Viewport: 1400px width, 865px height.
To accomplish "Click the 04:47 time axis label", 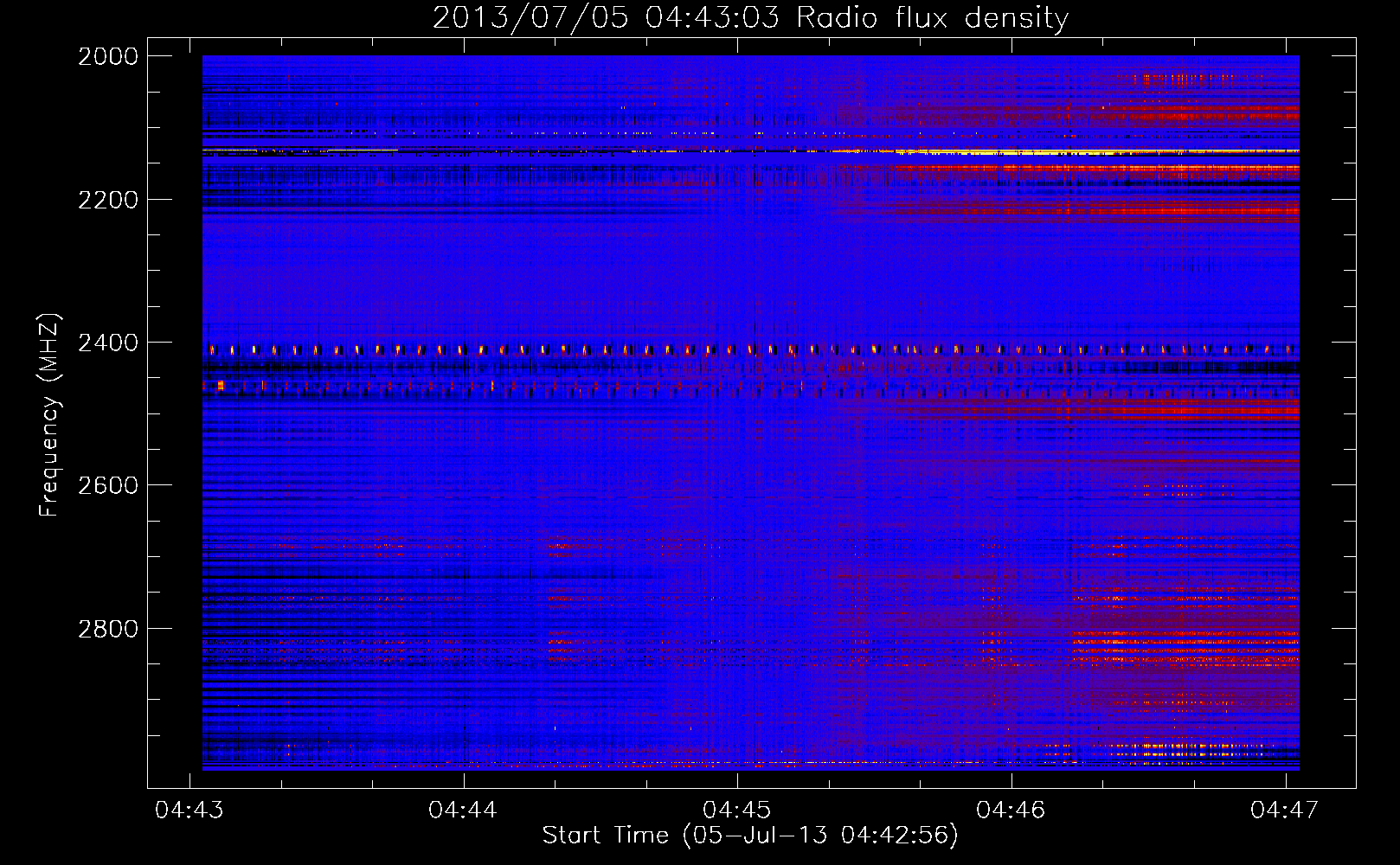I will click(x=1285, y=810).
